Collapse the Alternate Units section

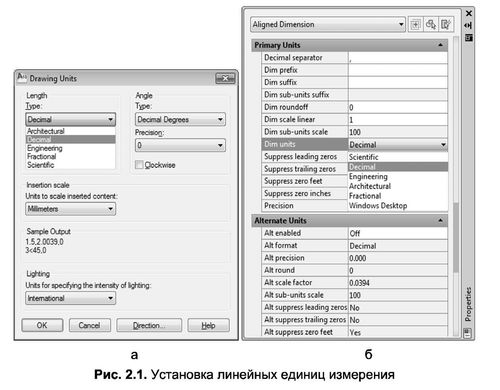pyautogui.click(x=440, y=220)
